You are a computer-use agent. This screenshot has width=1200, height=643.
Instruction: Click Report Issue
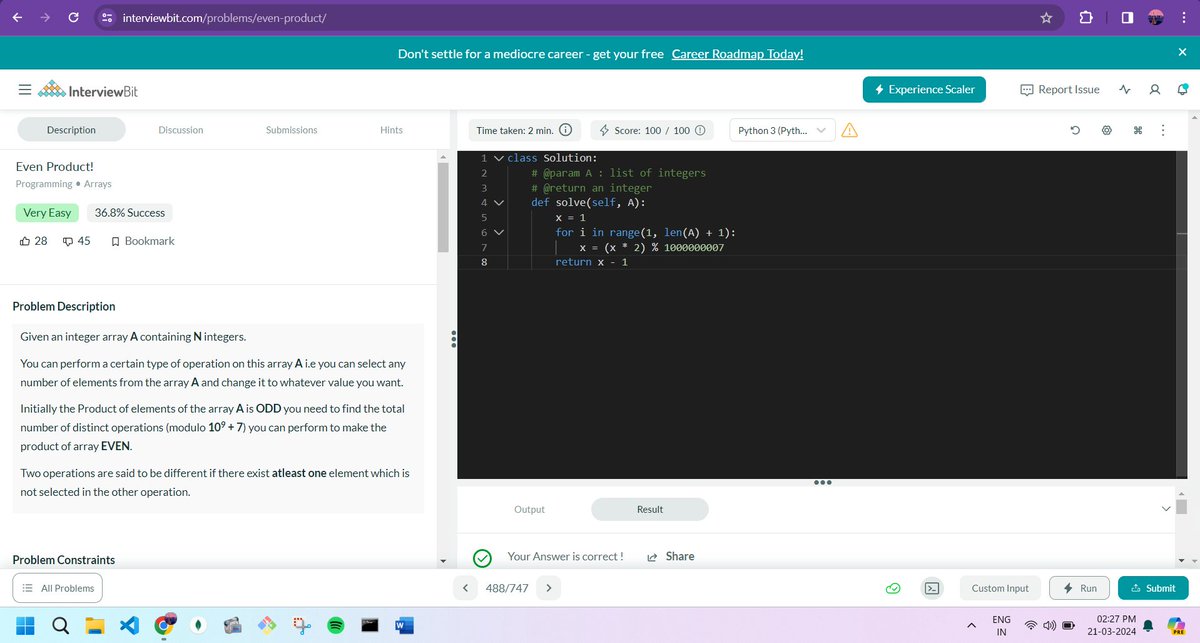pyautogui.click(x=1060, y=89)
